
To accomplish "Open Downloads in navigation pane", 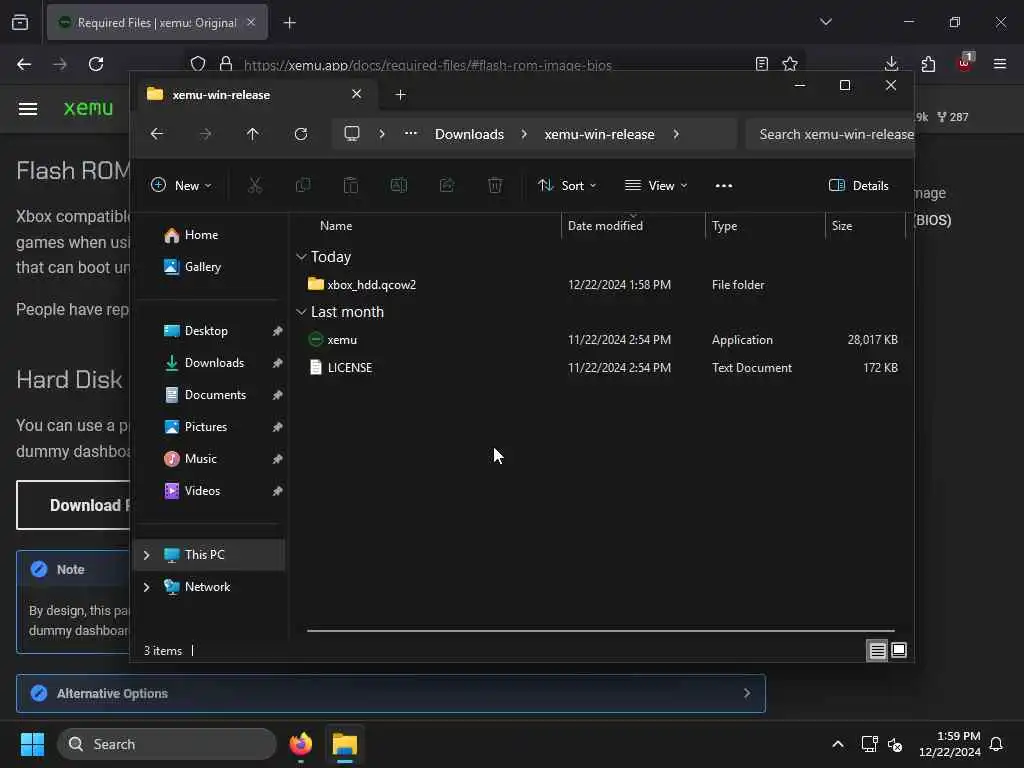I will [214, 363].
